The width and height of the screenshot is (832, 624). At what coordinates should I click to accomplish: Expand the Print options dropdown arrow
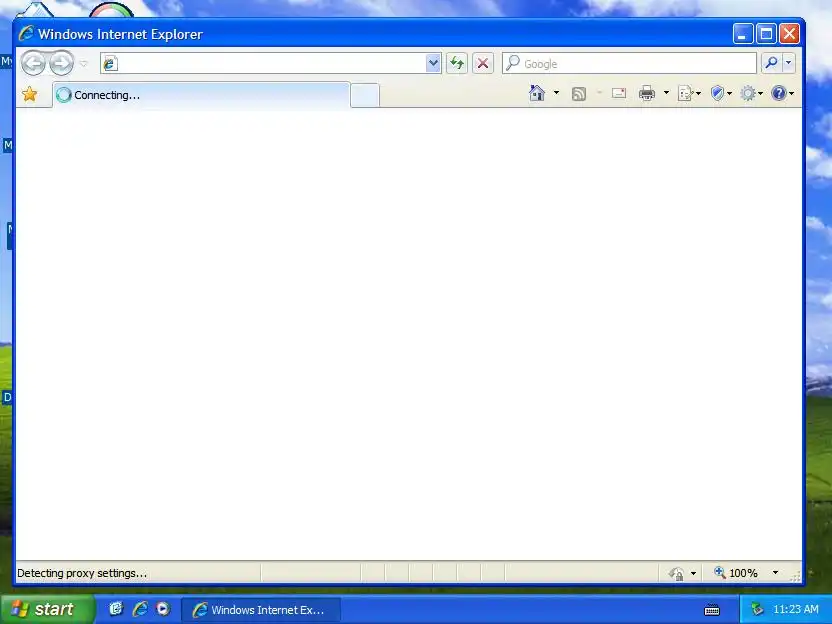click(x=666, y=93)
